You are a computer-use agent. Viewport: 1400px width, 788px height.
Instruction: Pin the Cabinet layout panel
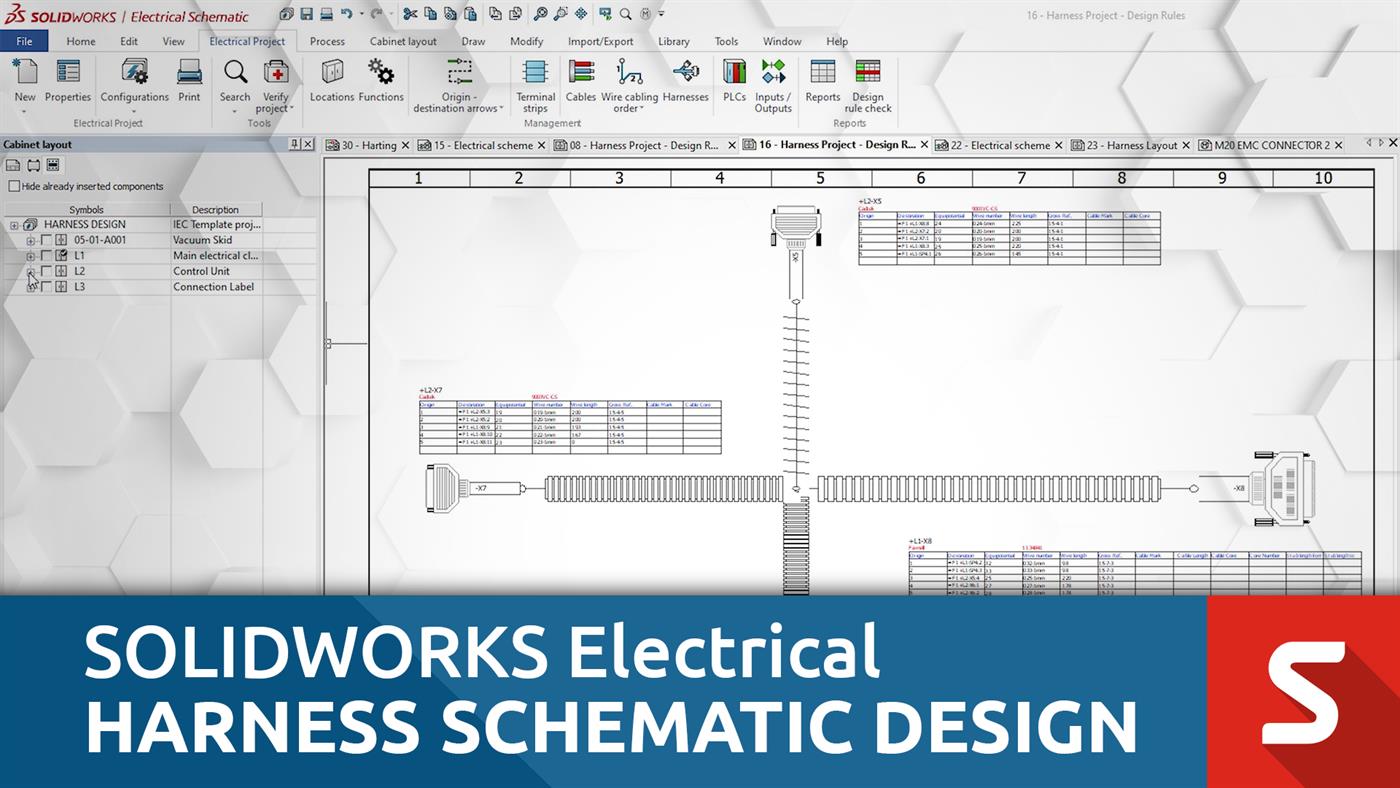coord(293,145)
